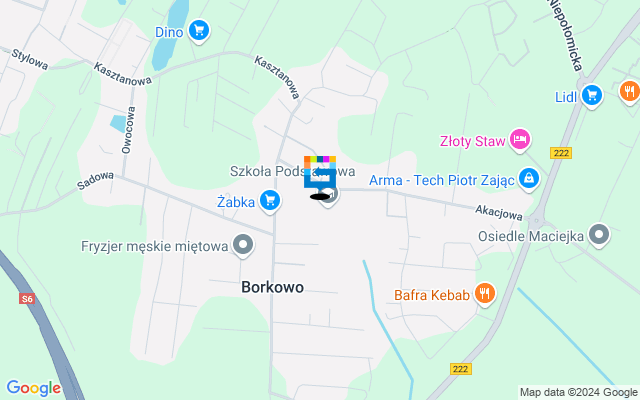The height and width of the screenshot is (400, 640).
Task: Select the Lidl shopping cart marker
Action: [x=592, y=96]
